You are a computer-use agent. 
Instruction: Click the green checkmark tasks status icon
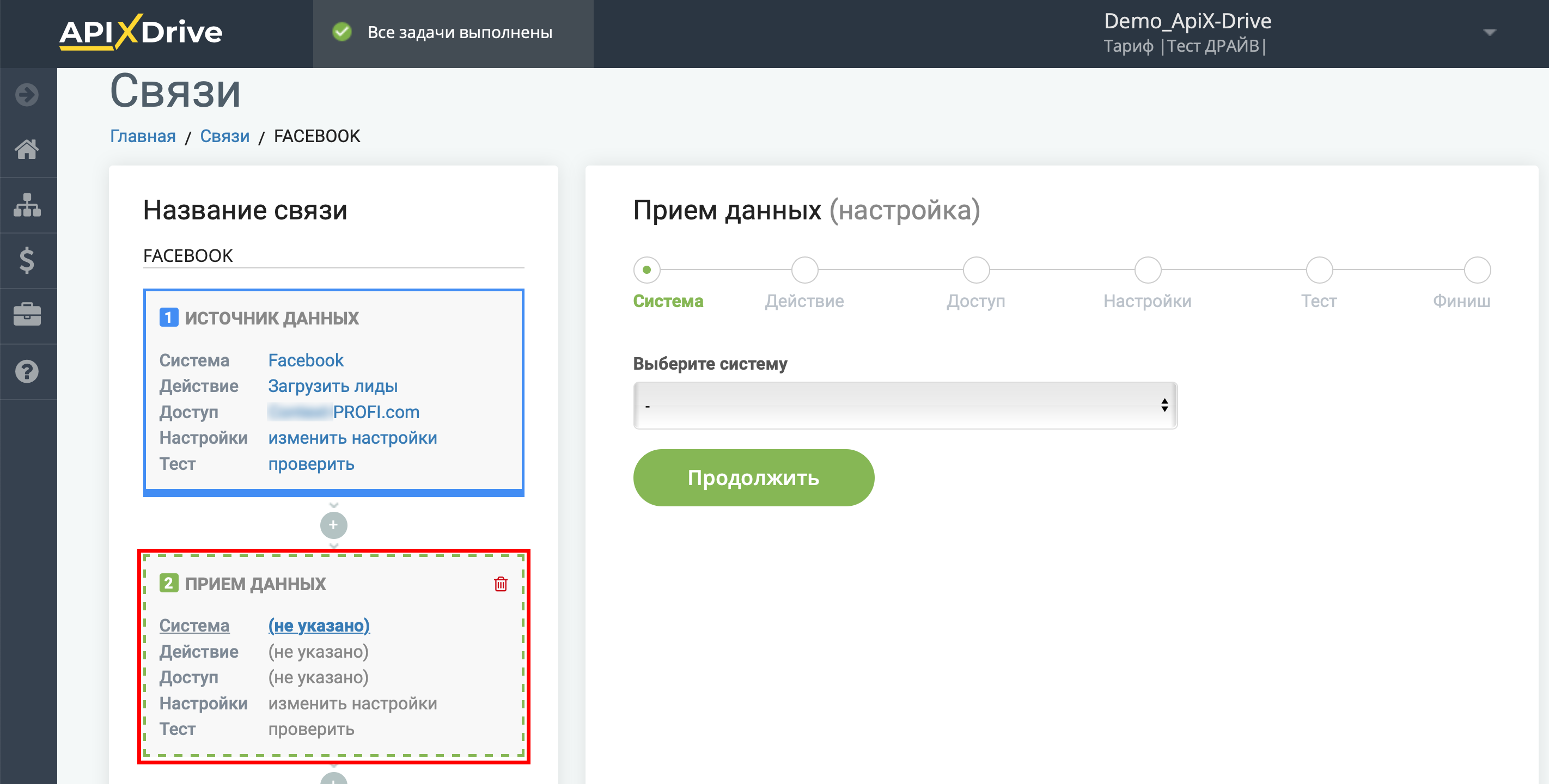pyautogui.click(x=341, y=32)
